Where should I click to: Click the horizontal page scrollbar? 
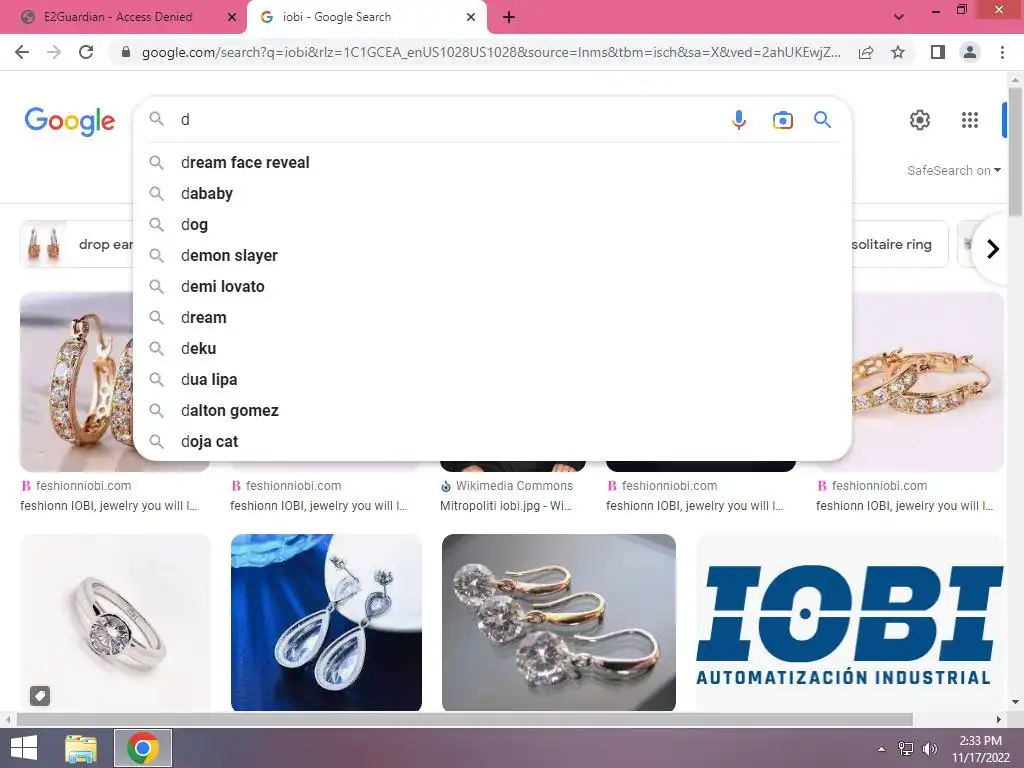464,719
